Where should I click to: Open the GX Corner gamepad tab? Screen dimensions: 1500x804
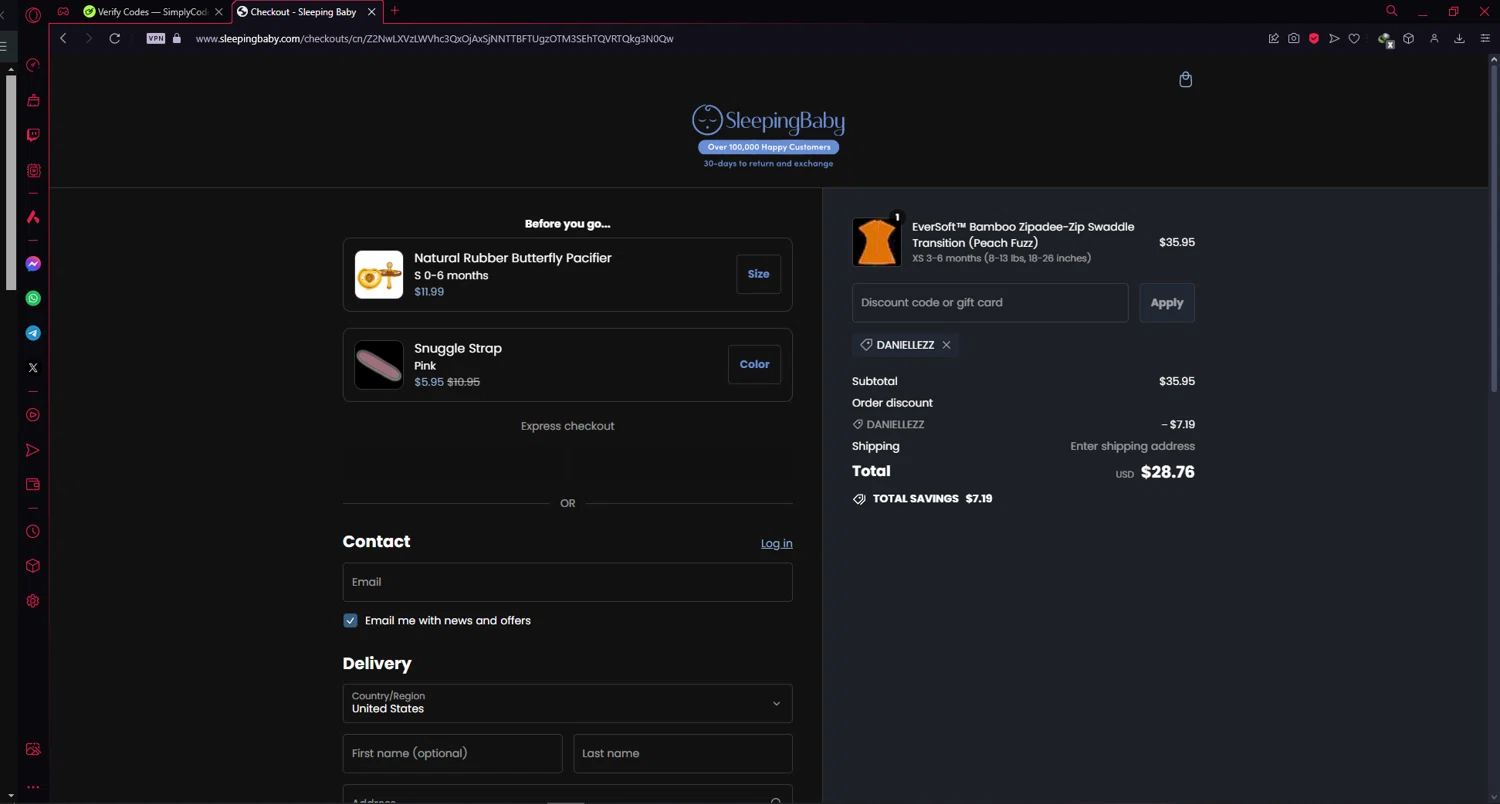click(64, 12)
